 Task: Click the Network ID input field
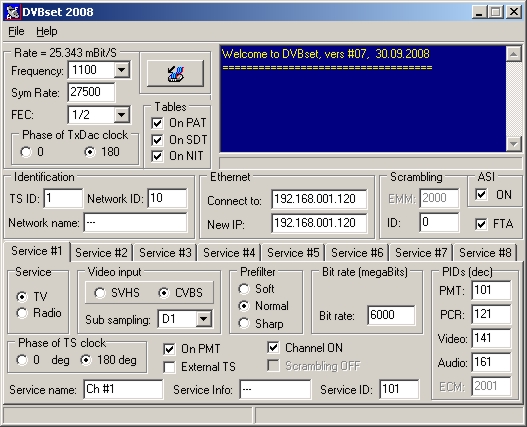pos(167,198)
